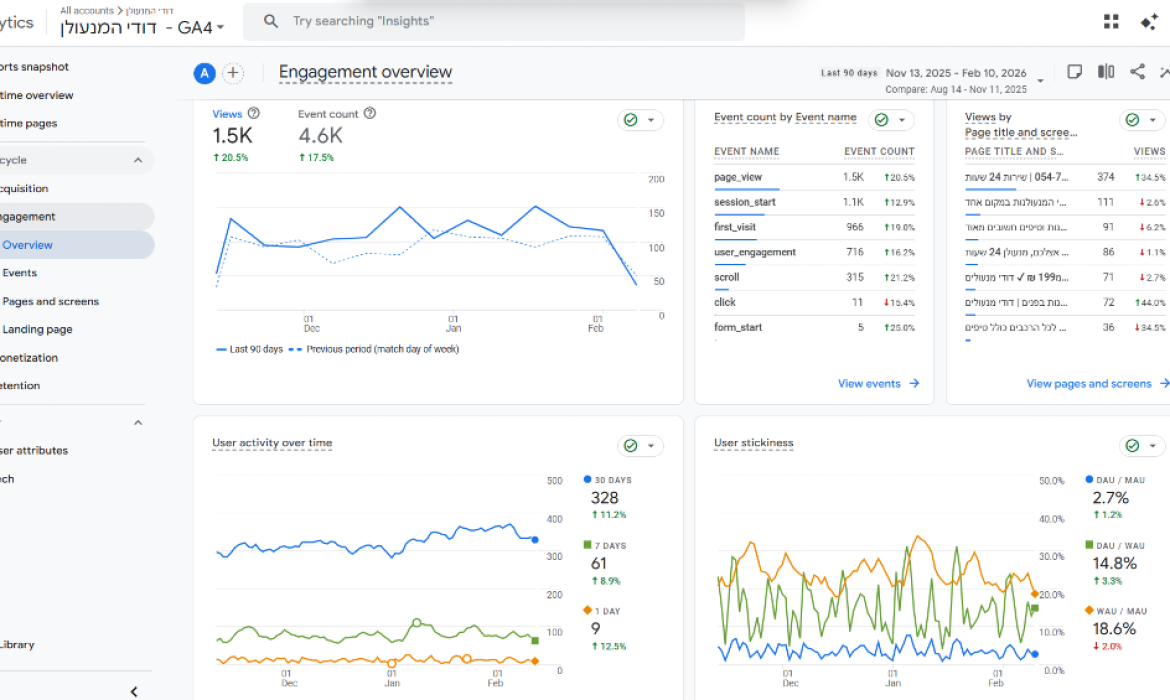Image resolution: width=1170 pixels, height=700 pixels.
Task: Collapse the left navigation with the bottom arrow
Action: pos(133,691)
